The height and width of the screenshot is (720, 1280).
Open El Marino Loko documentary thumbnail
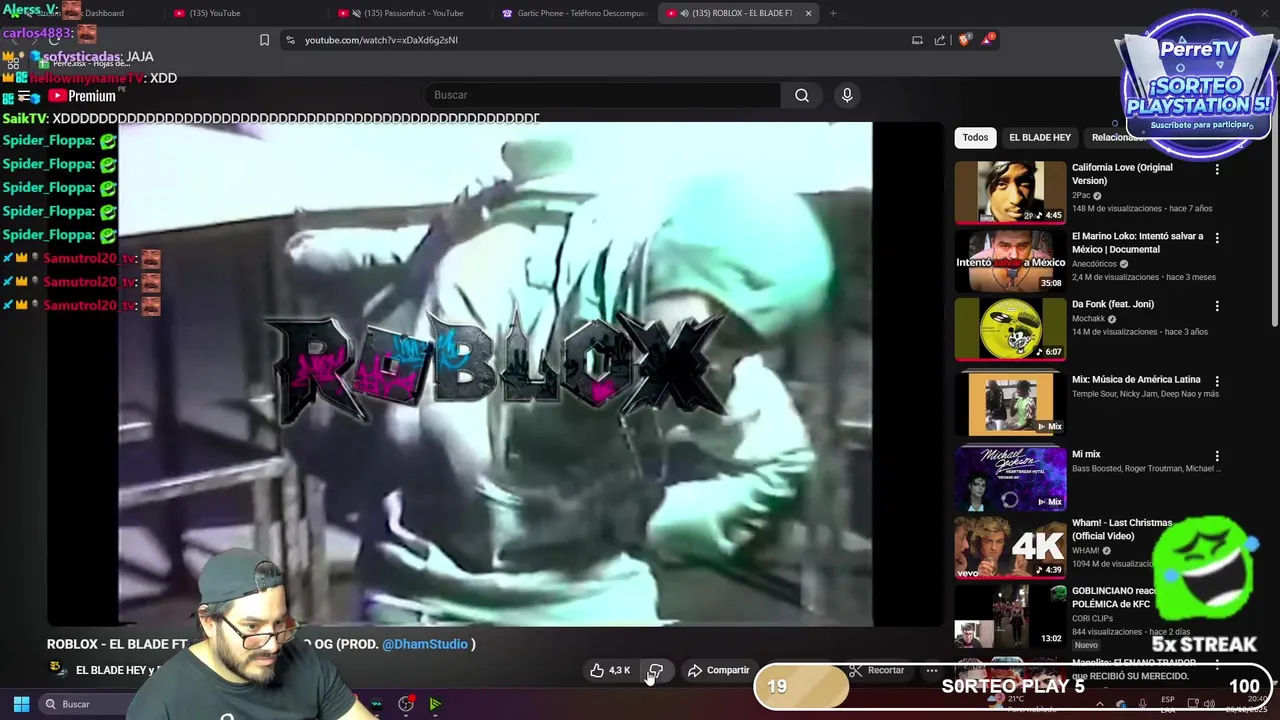(x=1010, y=261)
